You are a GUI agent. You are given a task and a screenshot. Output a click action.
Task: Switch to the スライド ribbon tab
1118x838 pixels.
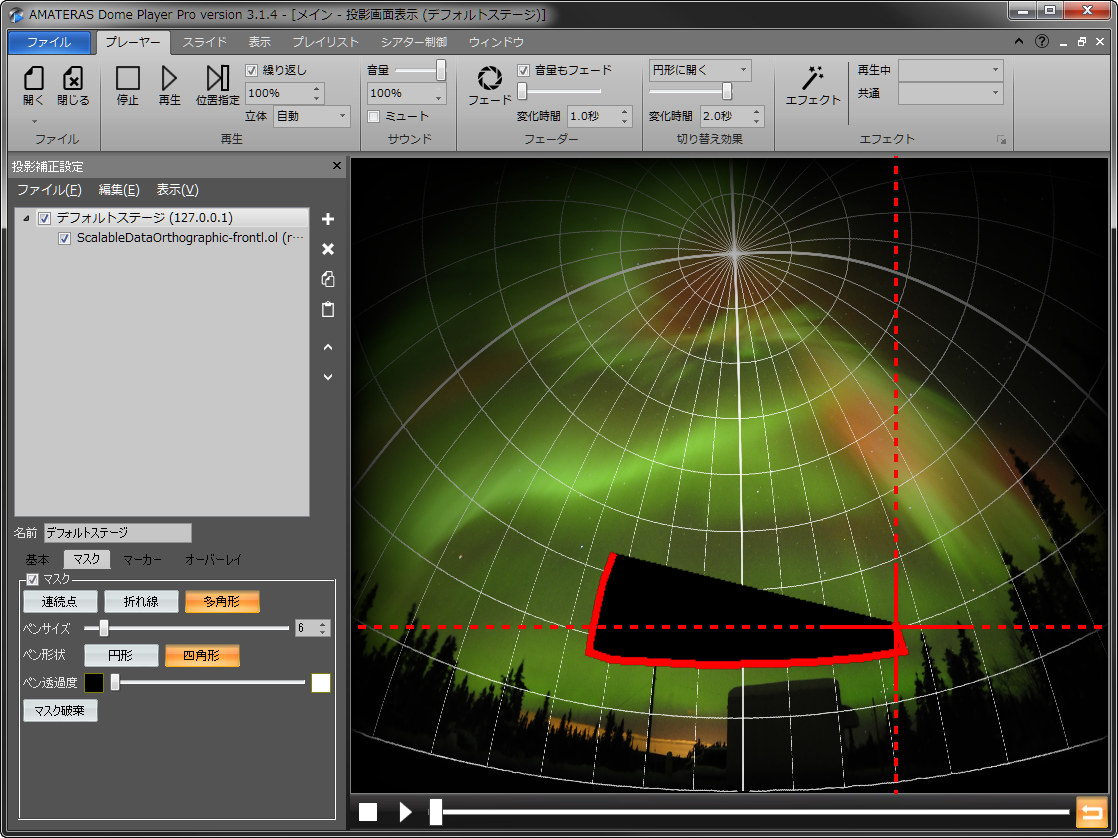tap(205, 42)
